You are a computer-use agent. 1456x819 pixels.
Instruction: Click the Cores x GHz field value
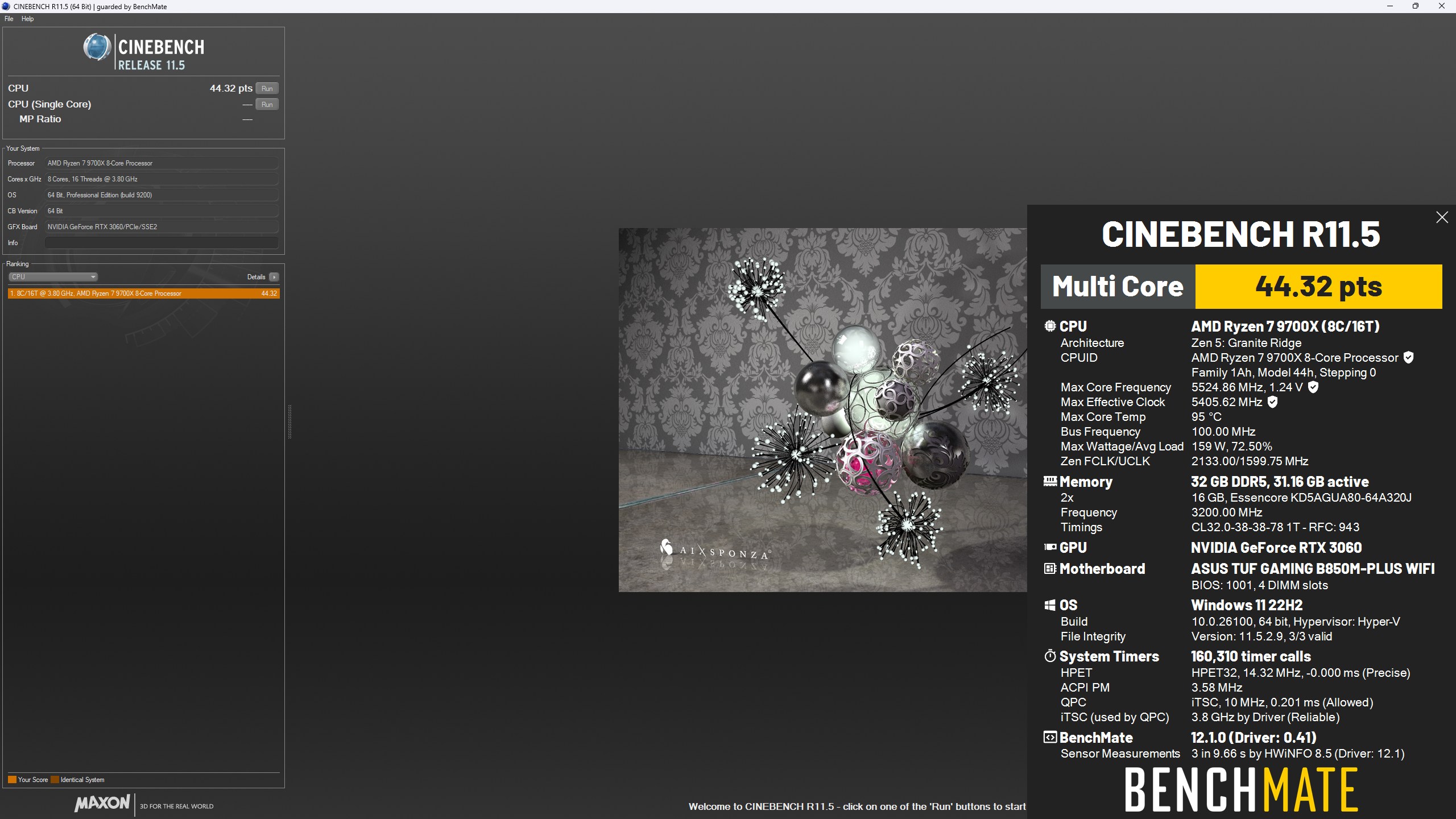pyautogui.click(x=162, y=179)
